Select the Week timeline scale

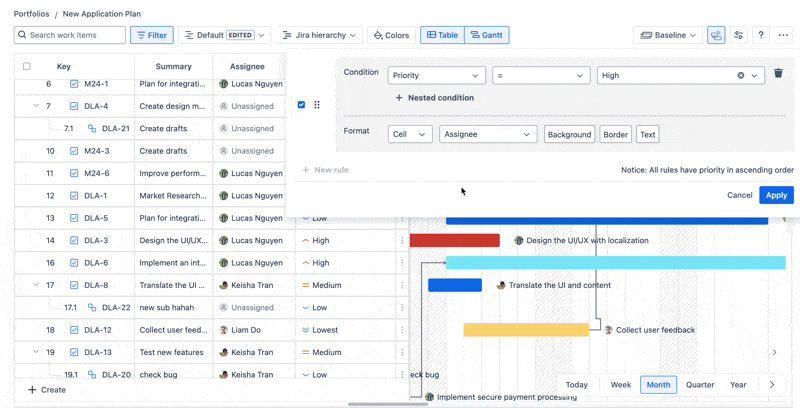621,385
